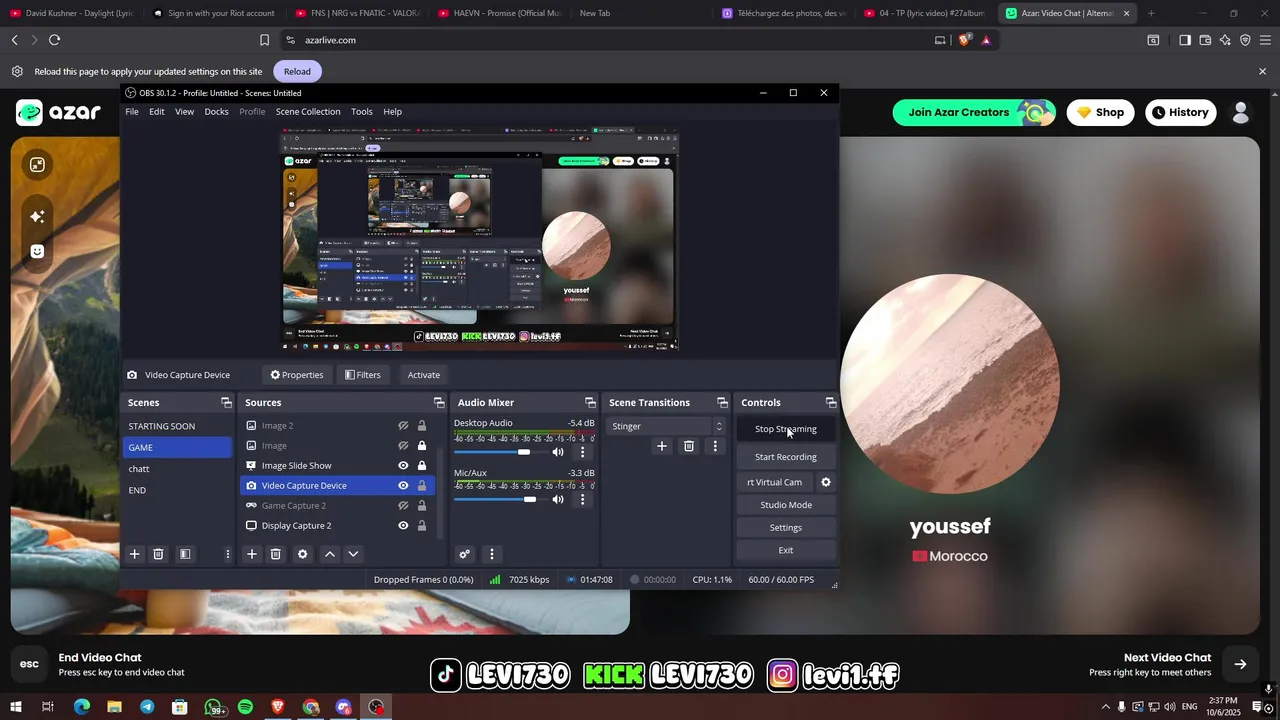Open the File menu in OBS
The image size is (1280, 720).
[x=132, y=112]
